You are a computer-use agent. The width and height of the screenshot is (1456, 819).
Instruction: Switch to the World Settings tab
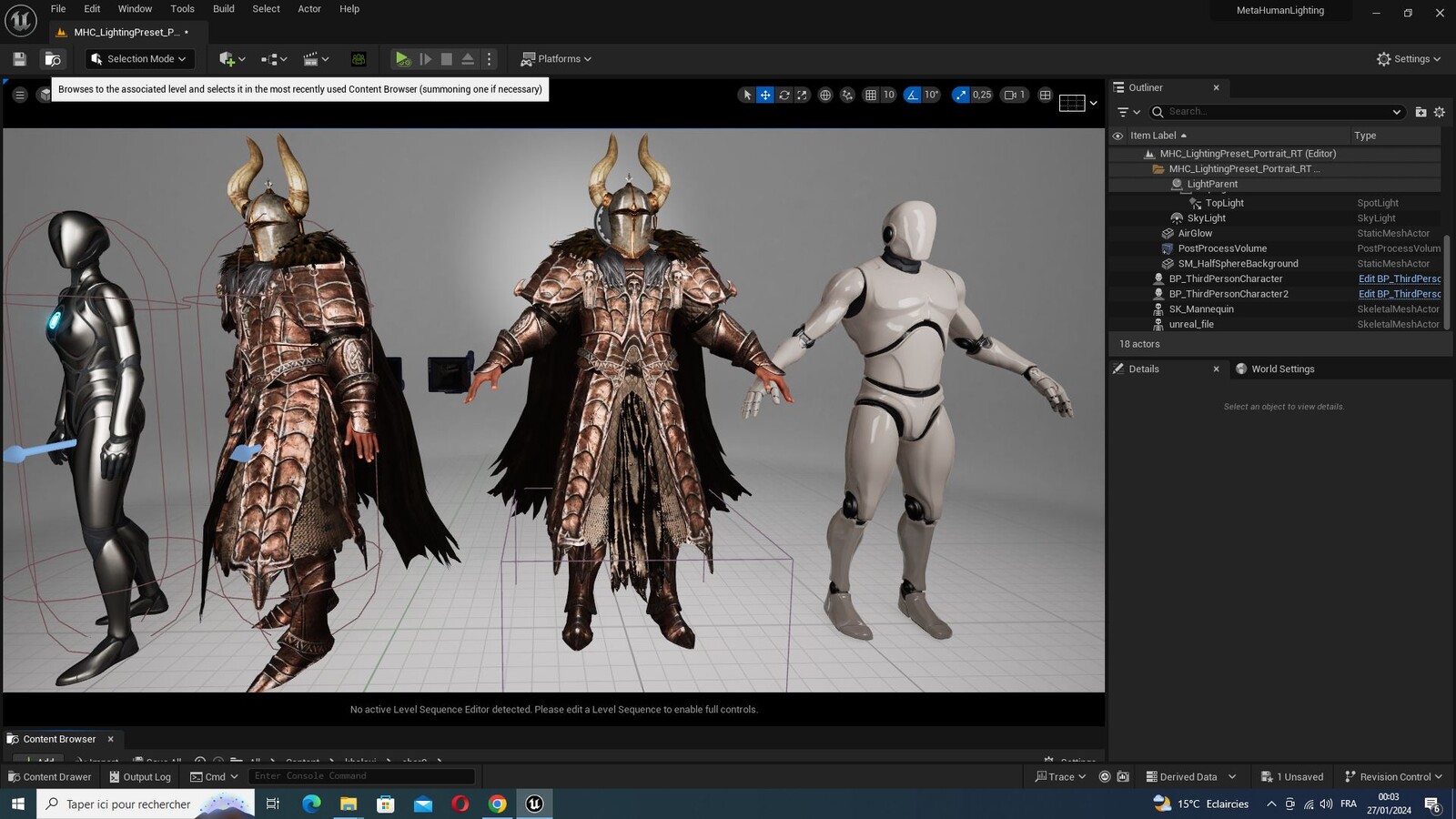pos(1282,369)
